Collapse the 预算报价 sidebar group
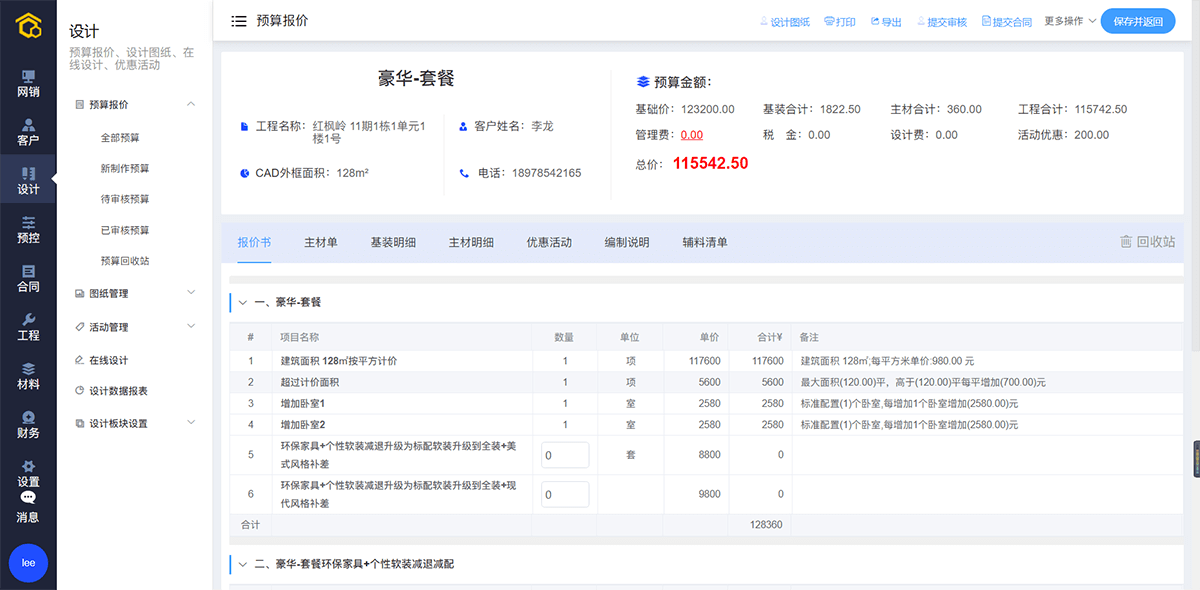This screenshot has height=590, width=1200. 191,104
